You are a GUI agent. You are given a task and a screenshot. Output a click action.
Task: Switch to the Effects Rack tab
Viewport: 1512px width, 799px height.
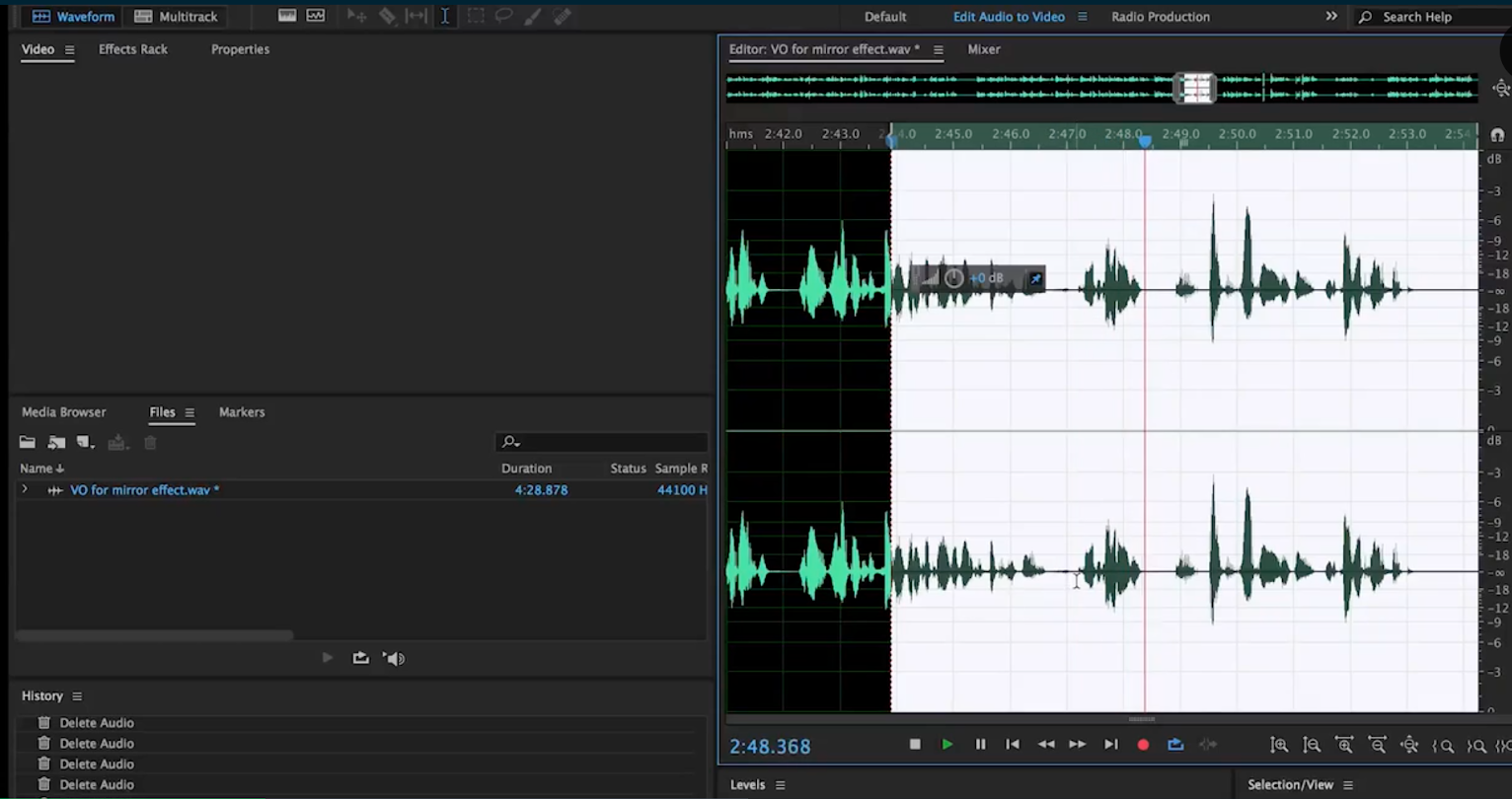pyautogui.click(x=133, y=49)
